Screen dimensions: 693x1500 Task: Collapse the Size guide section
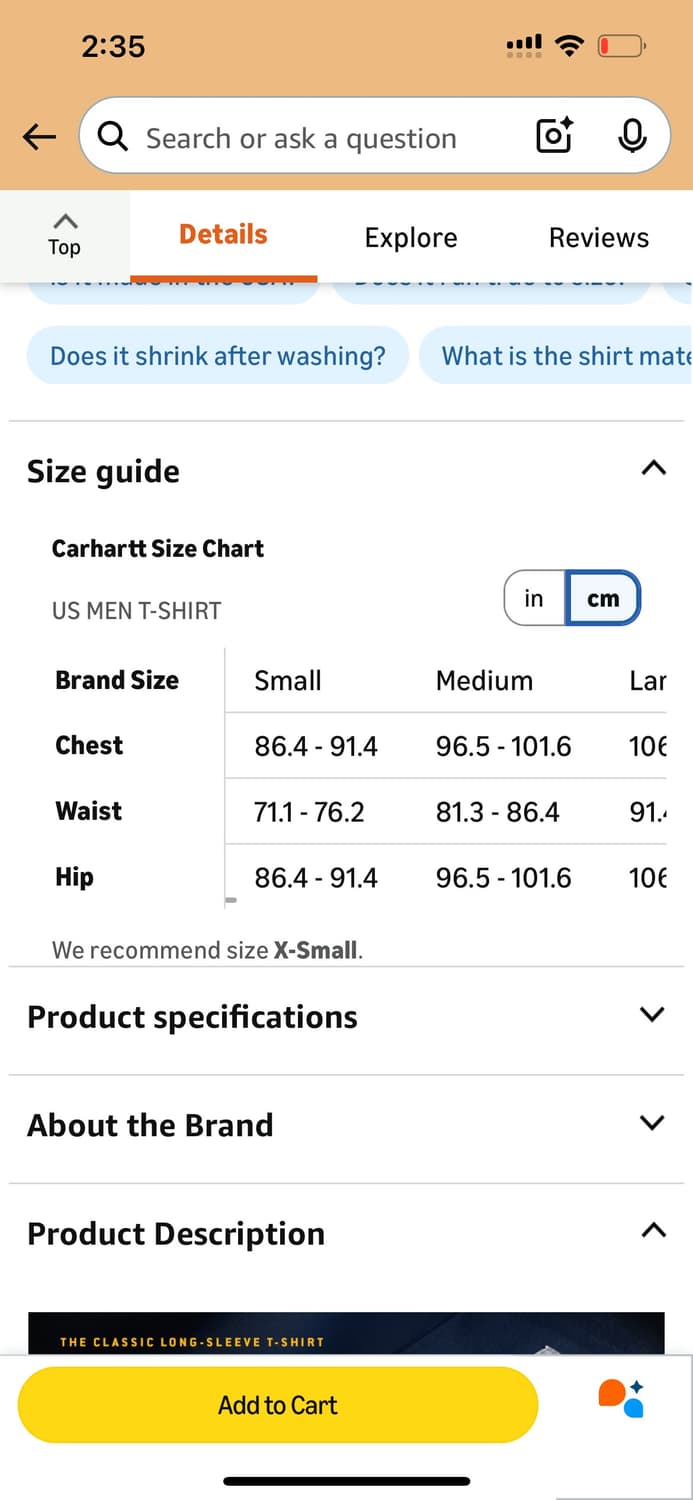click(652, 468)
